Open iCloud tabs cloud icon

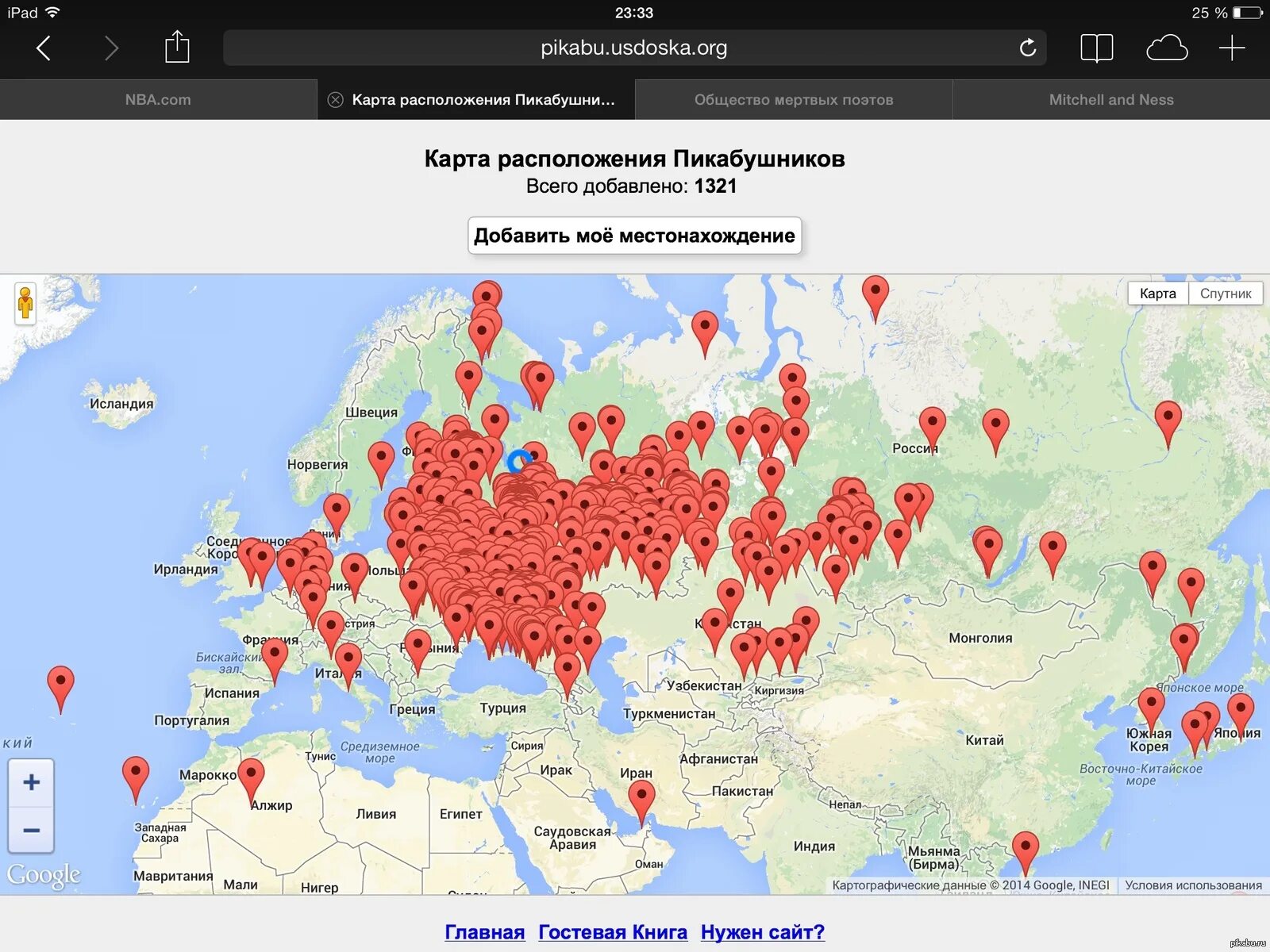click(x=1167, y=48)
